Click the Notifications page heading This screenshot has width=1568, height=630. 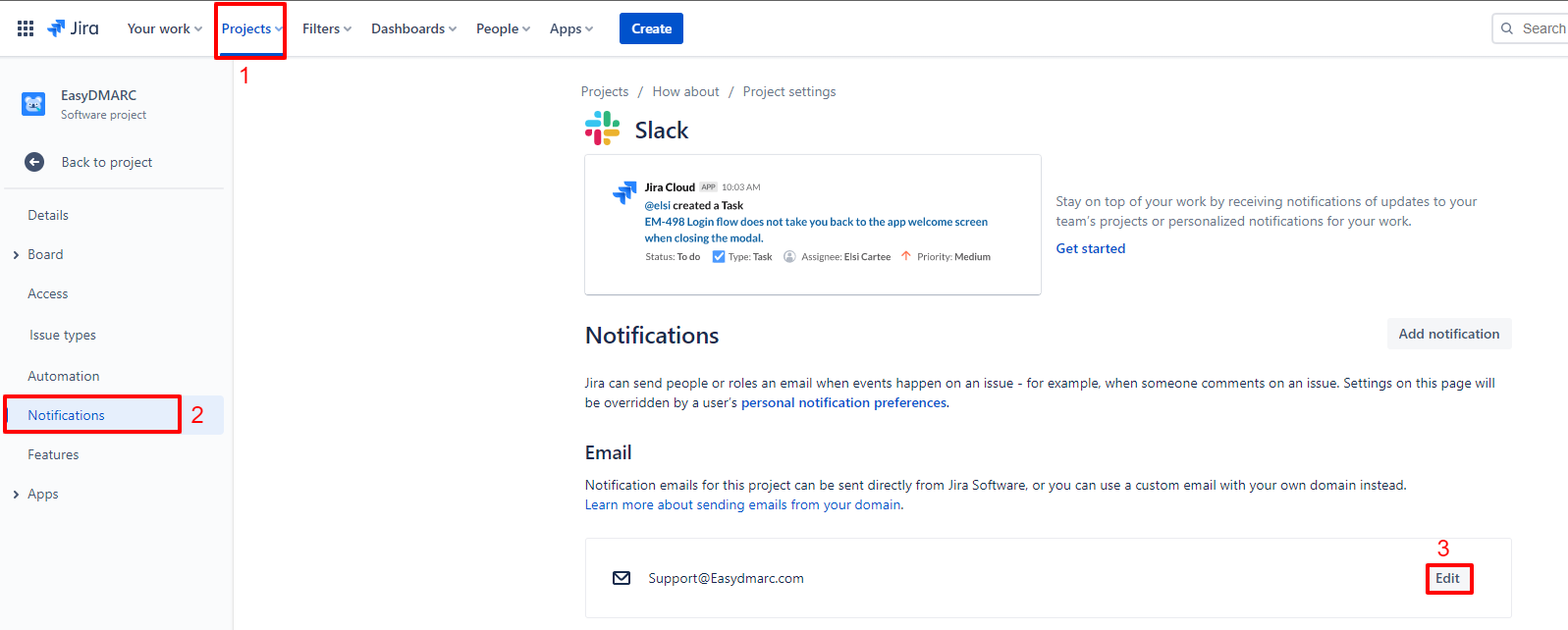[652, 335]
